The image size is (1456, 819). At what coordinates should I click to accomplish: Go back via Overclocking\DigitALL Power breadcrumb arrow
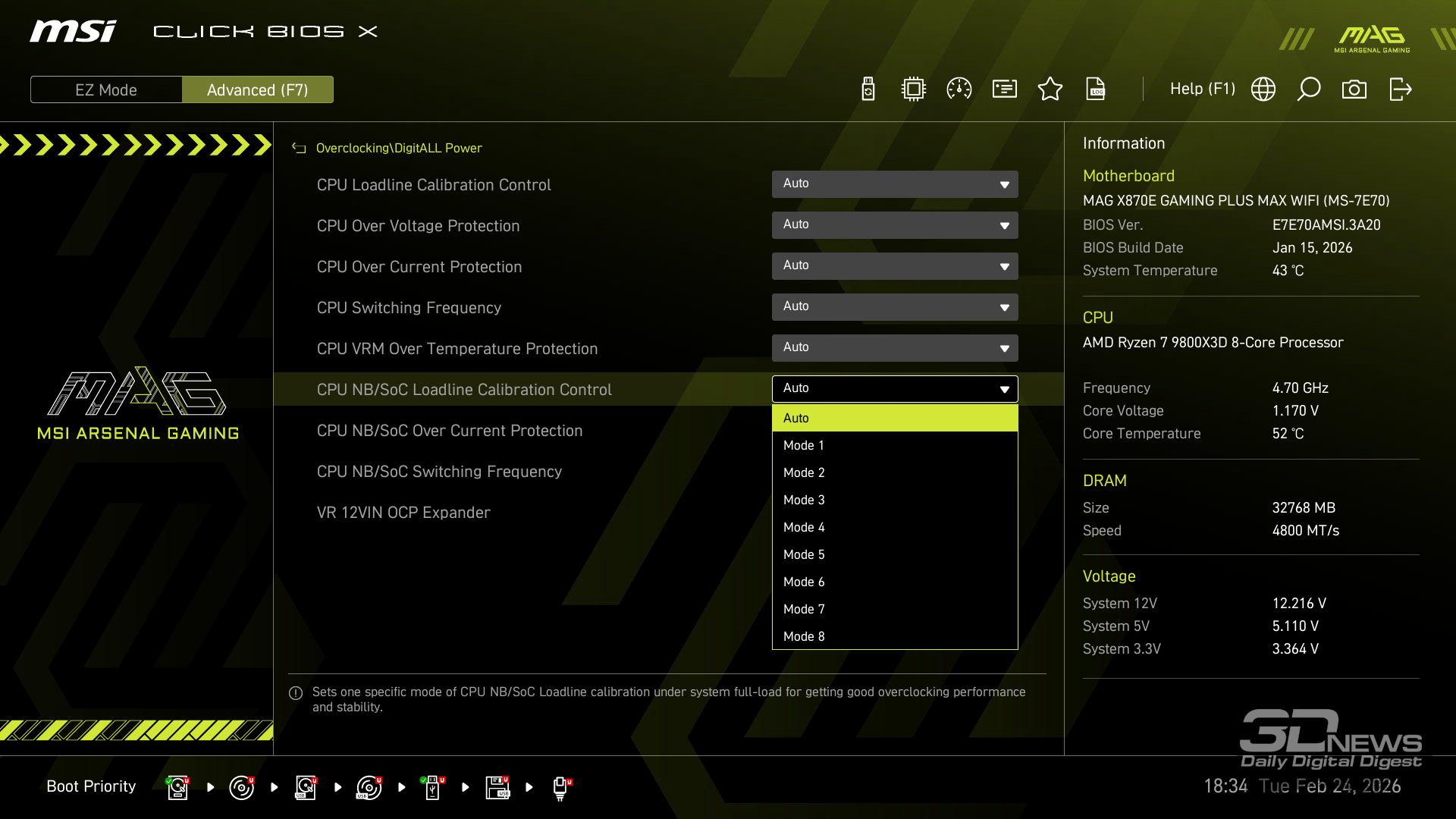pyautogui.click(x=299, y=149)
